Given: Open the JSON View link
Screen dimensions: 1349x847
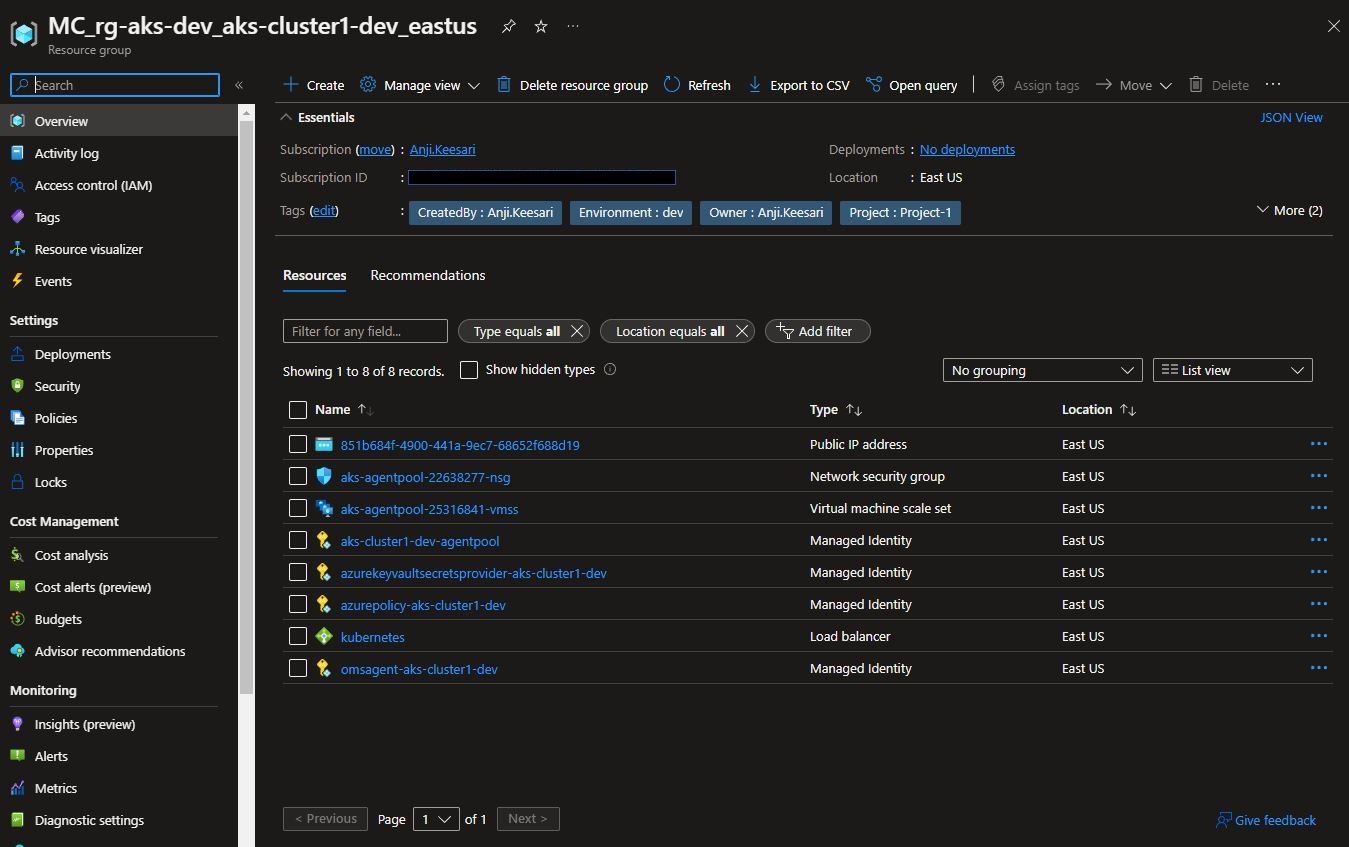Looking at the screenshot, I should click(x=1291, y=117).
